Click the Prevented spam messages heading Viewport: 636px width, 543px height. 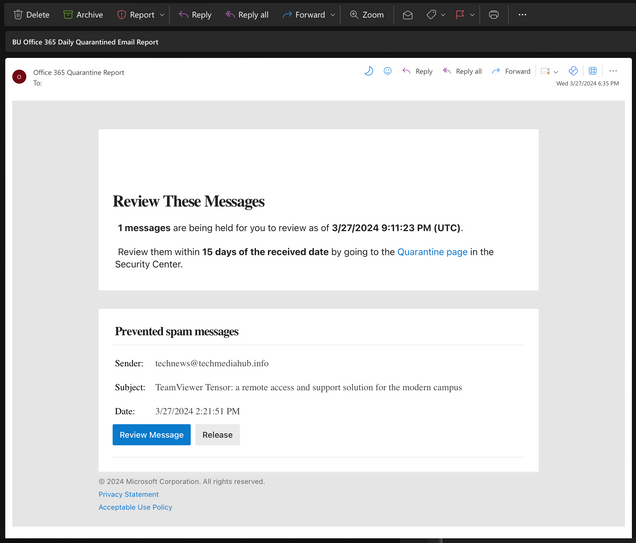coord(177,332)
